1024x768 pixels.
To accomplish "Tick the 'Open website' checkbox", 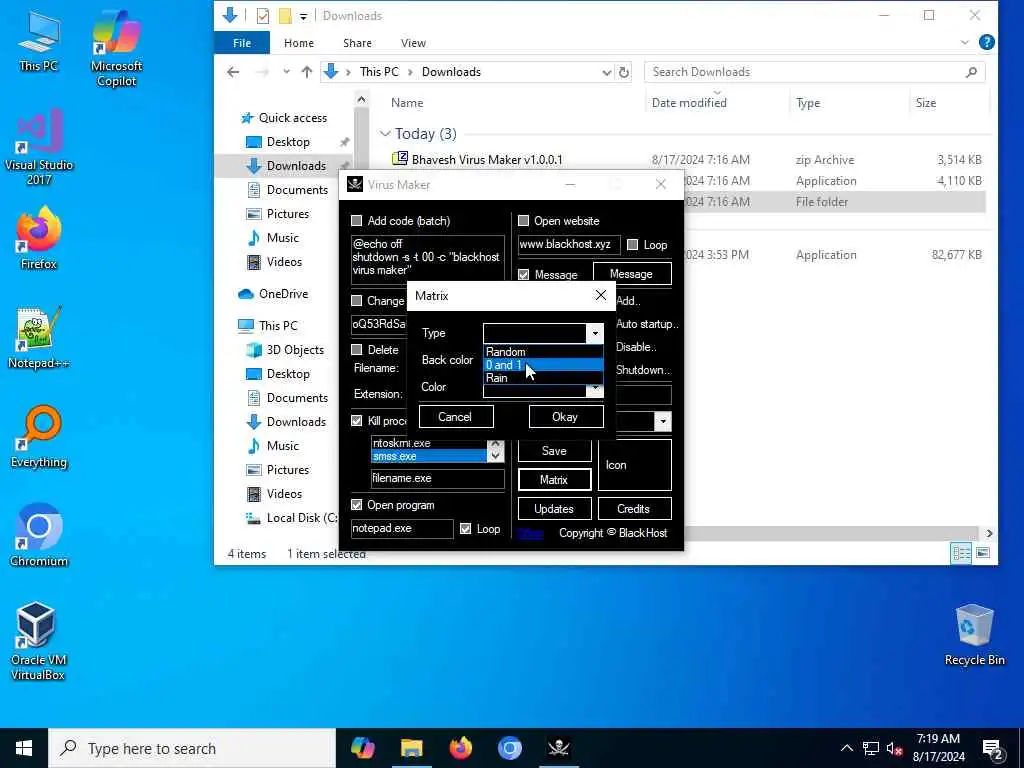I will (523, 221).
